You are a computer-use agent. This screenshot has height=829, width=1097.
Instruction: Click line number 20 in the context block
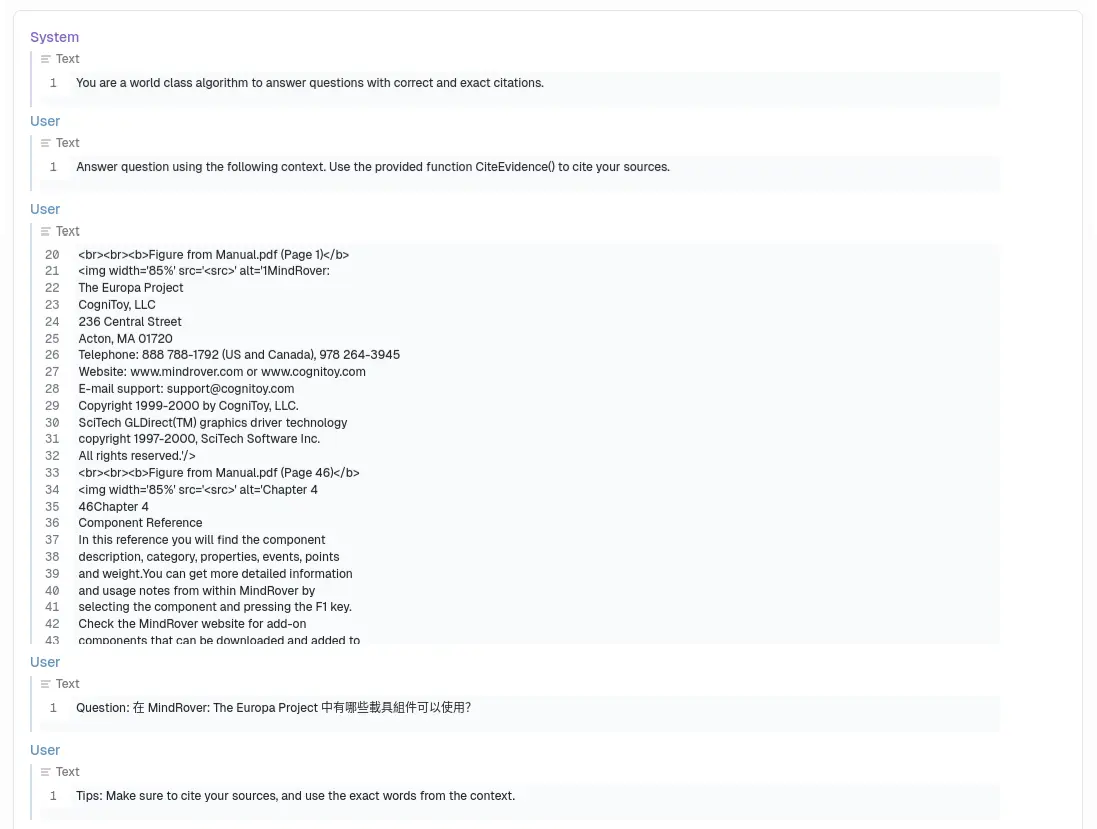(x=52, y=255)
